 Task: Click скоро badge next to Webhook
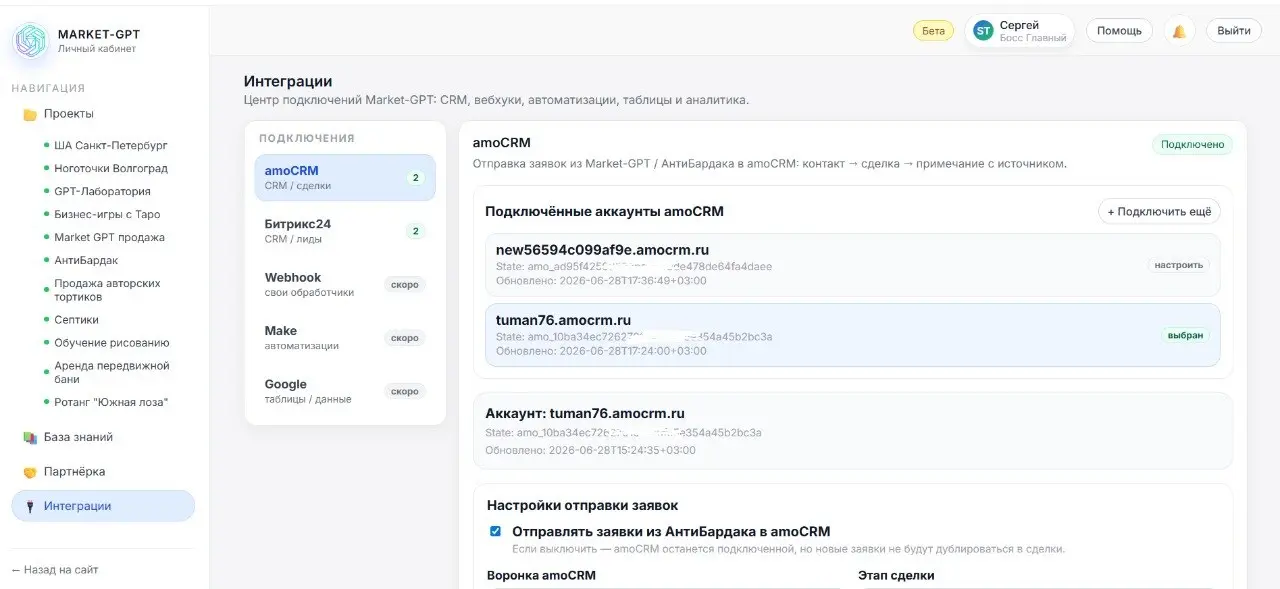[405, 285]
